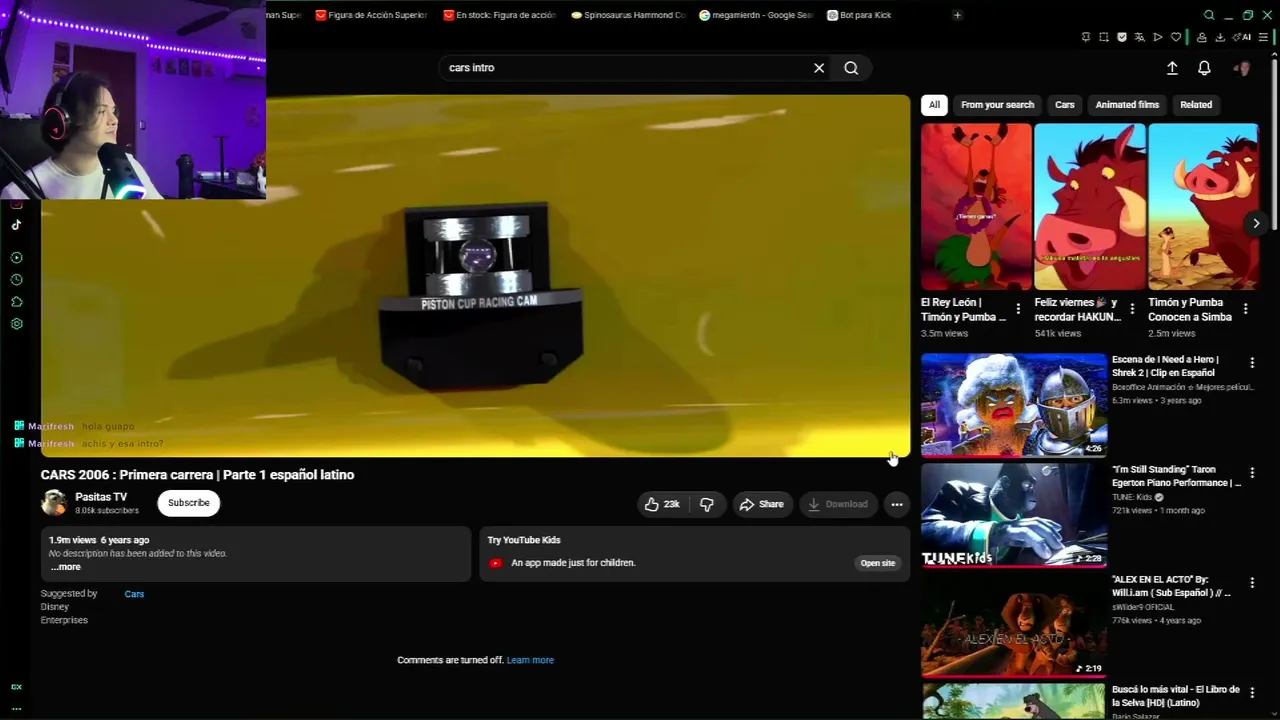The width and height of the screenshot is (1280, 720).
Task: Open YouTube notifications bell
Action: (1204, 68)
